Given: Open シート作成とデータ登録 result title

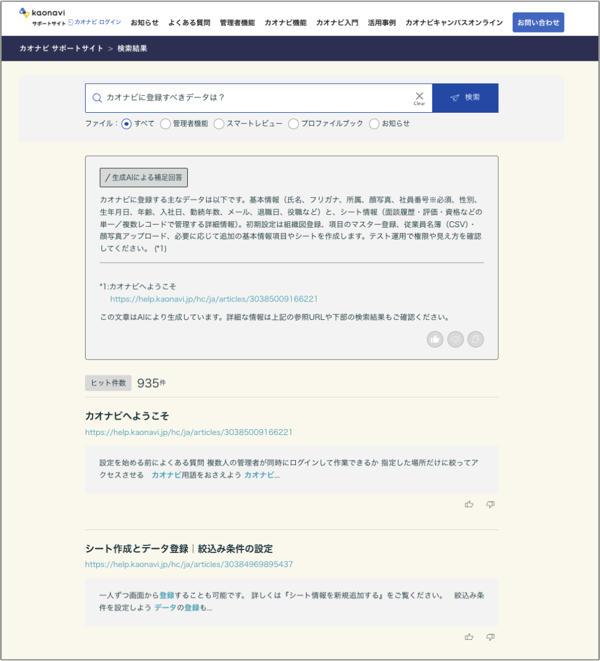Looking at the screenshot, I should (x=179, y=548).
